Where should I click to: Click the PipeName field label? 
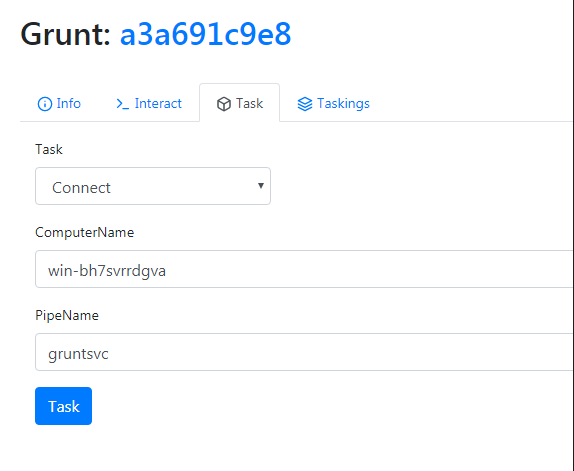pyautogui.click(x=67, y=315)
